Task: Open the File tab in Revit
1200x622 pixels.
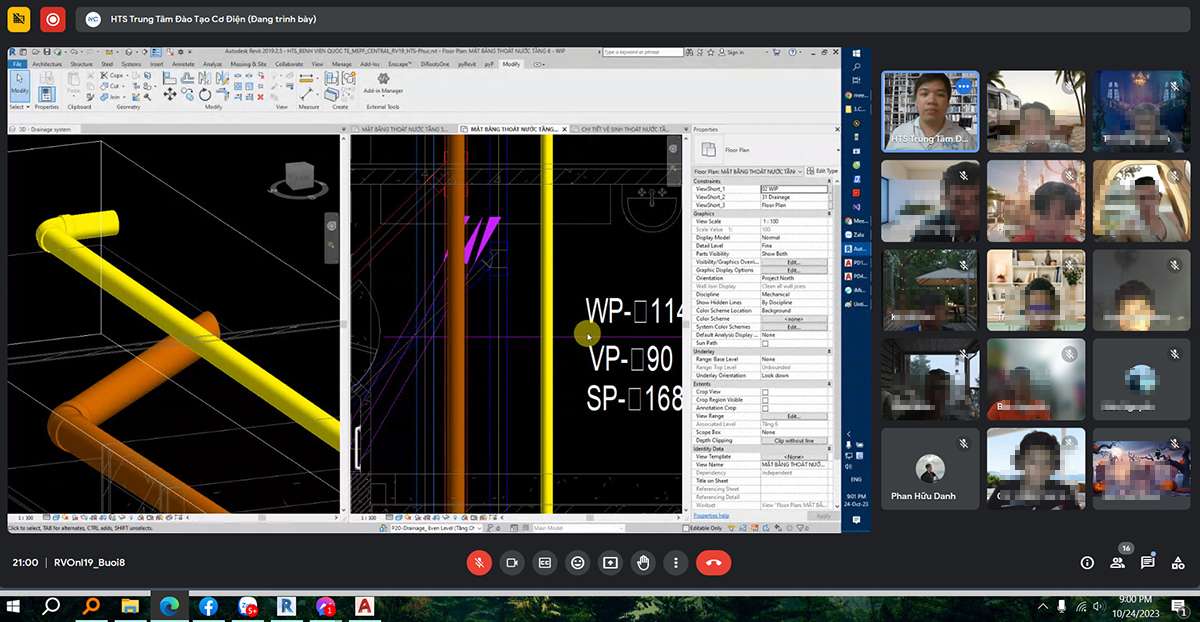Action: point(17,64)
